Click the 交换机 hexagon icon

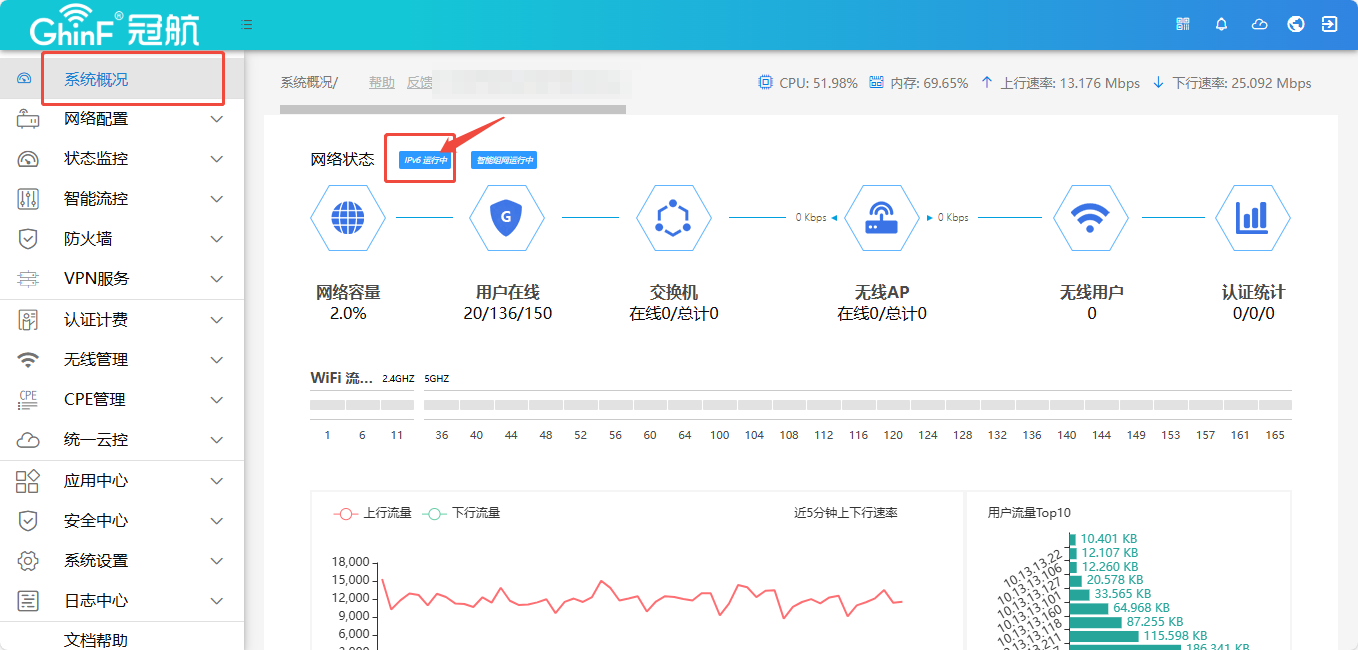coord(673,217)
